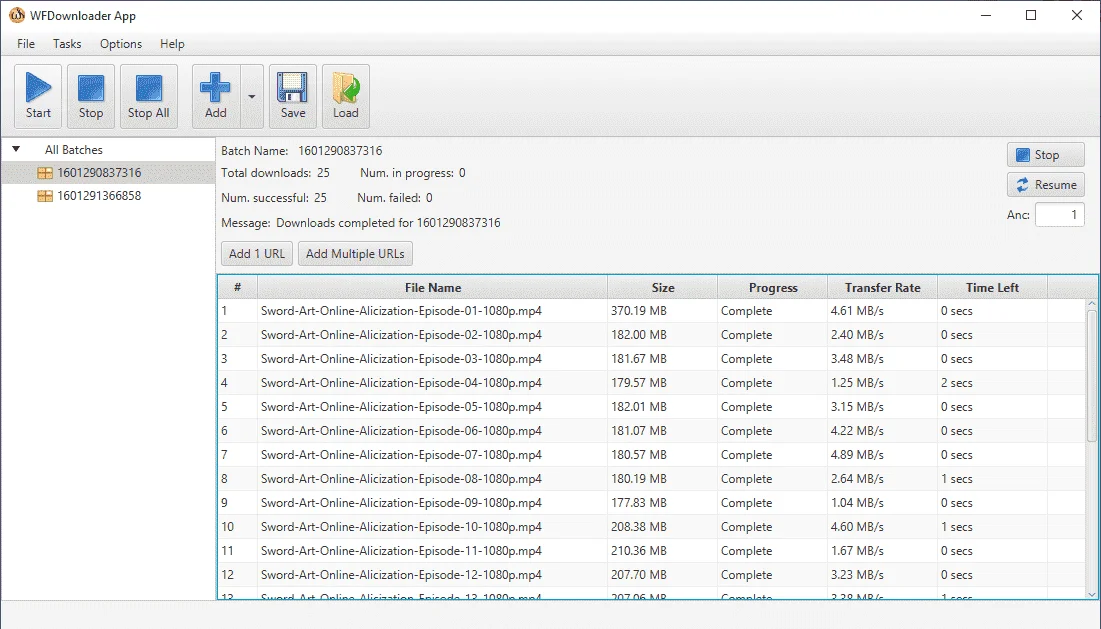The image size is (1101, 629).
Task: Click the Resume button
Action: 1046,185
